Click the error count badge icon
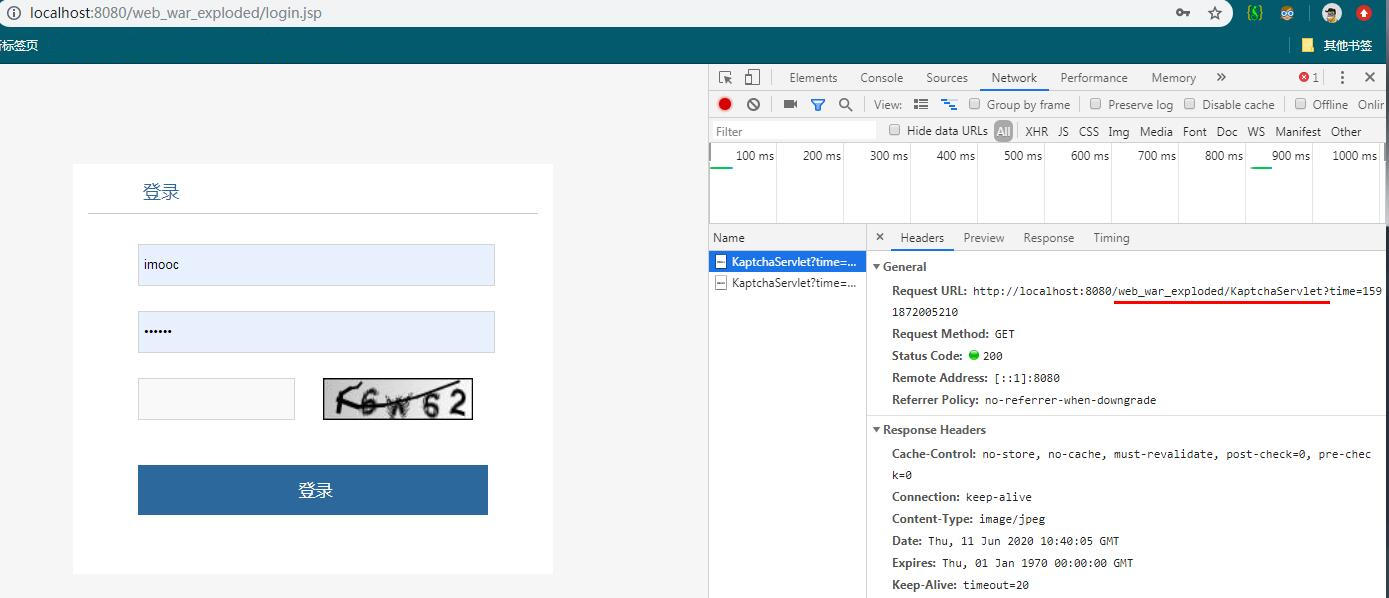Screen dimensions: 1389x598 click(x=1308, y=77)
